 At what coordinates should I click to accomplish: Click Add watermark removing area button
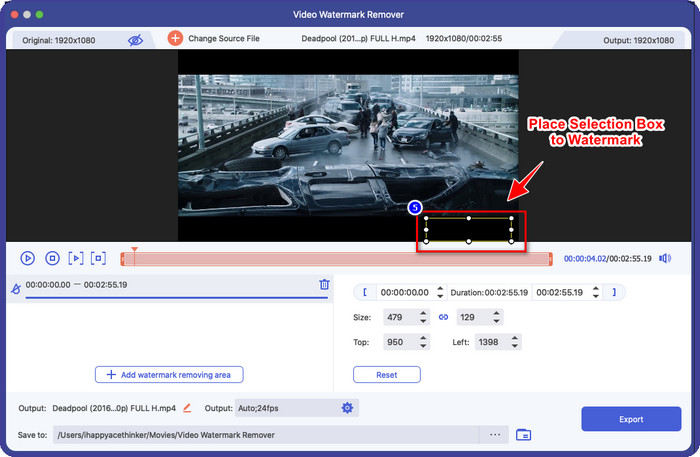click(x=169, y=374)
